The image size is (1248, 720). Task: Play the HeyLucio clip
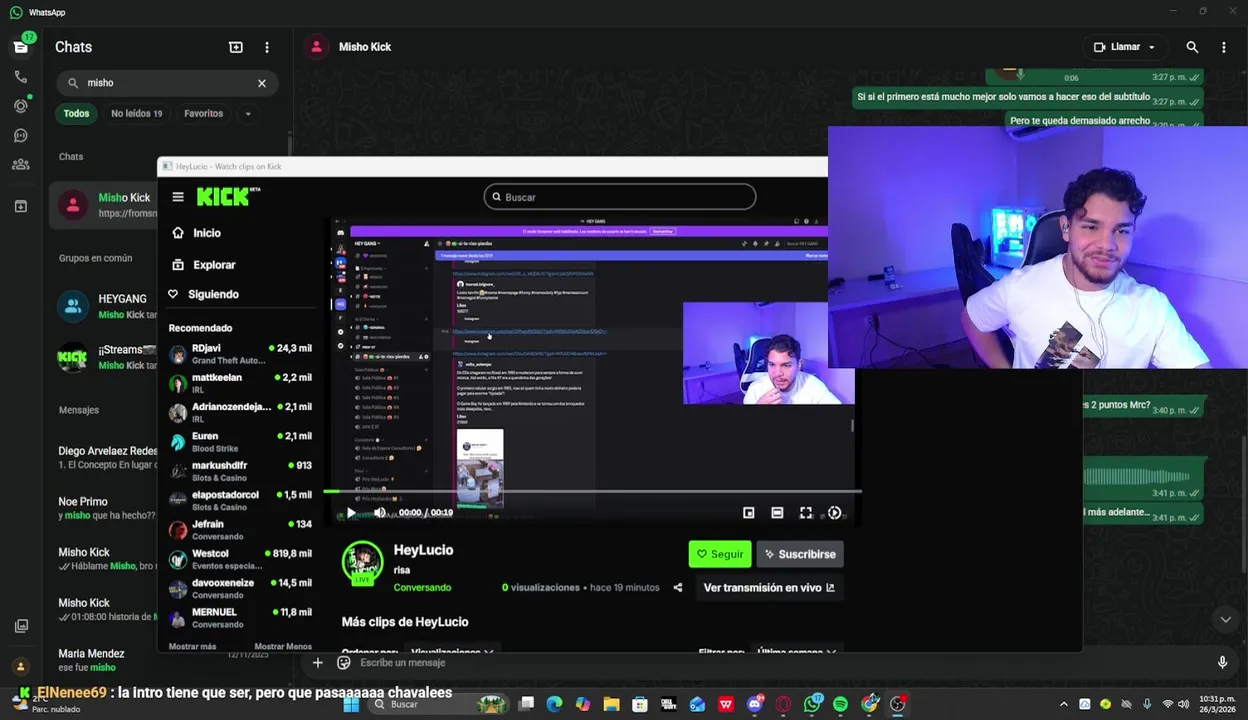351,513
